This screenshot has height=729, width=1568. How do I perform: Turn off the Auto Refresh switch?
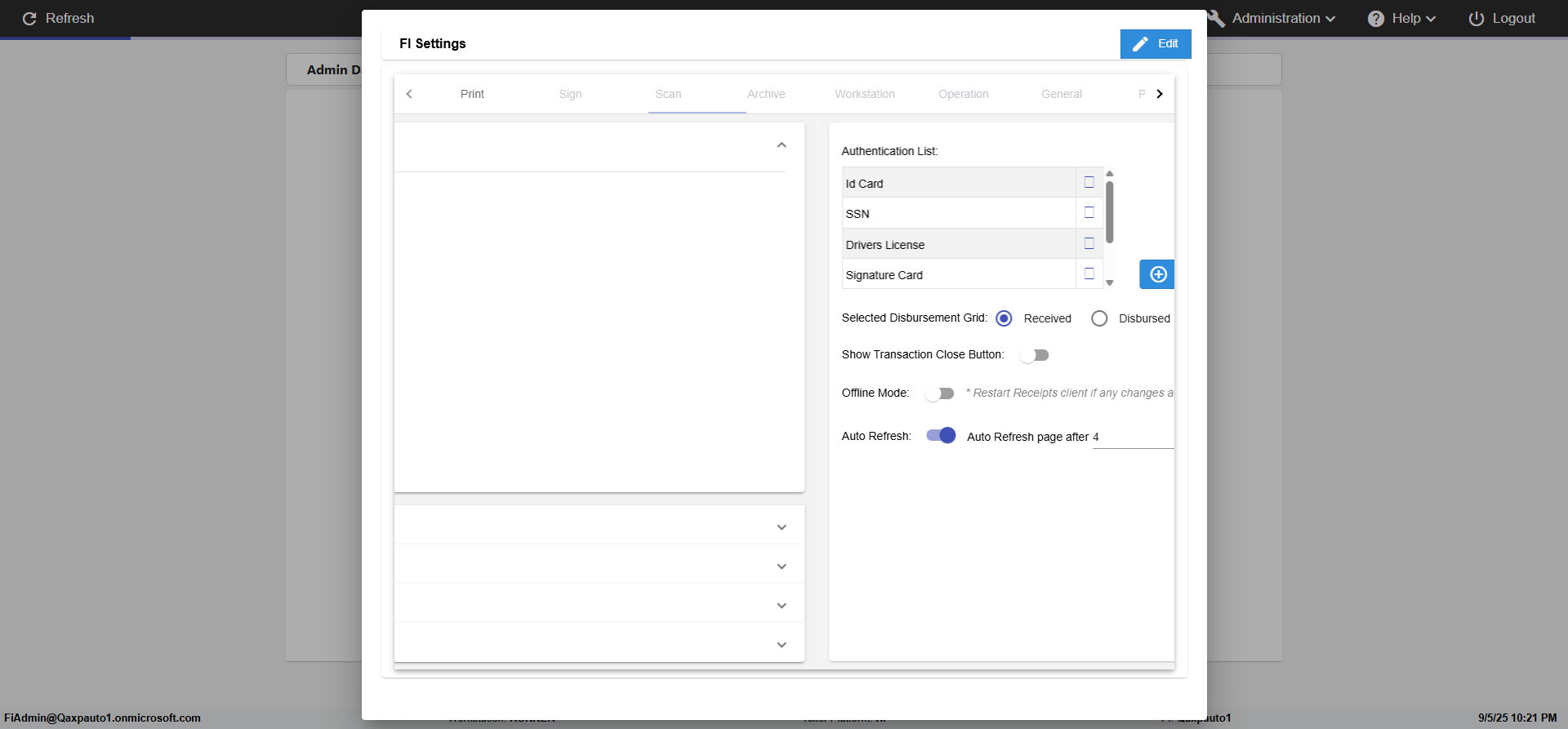coord(941,436)
